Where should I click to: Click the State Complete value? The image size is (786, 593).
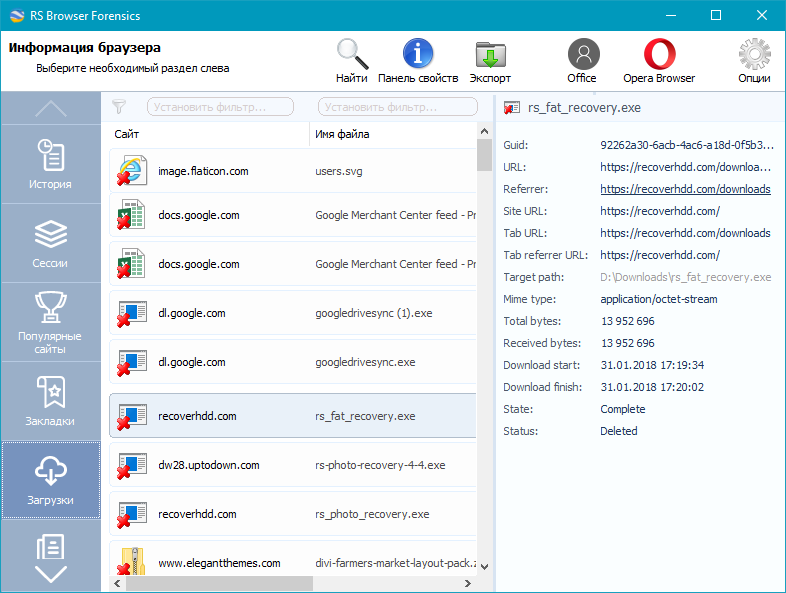click(x=623, y=409)
